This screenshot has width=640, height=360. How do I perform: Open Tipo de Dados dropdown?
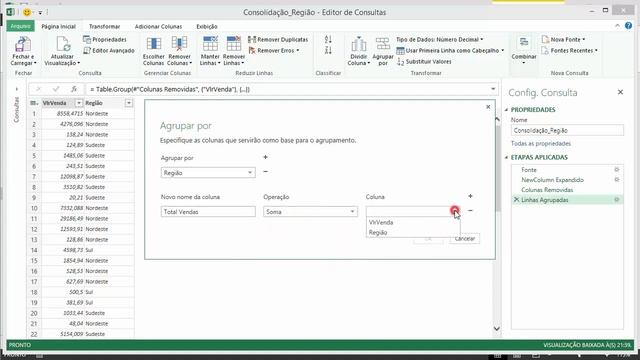coord(440,40)
